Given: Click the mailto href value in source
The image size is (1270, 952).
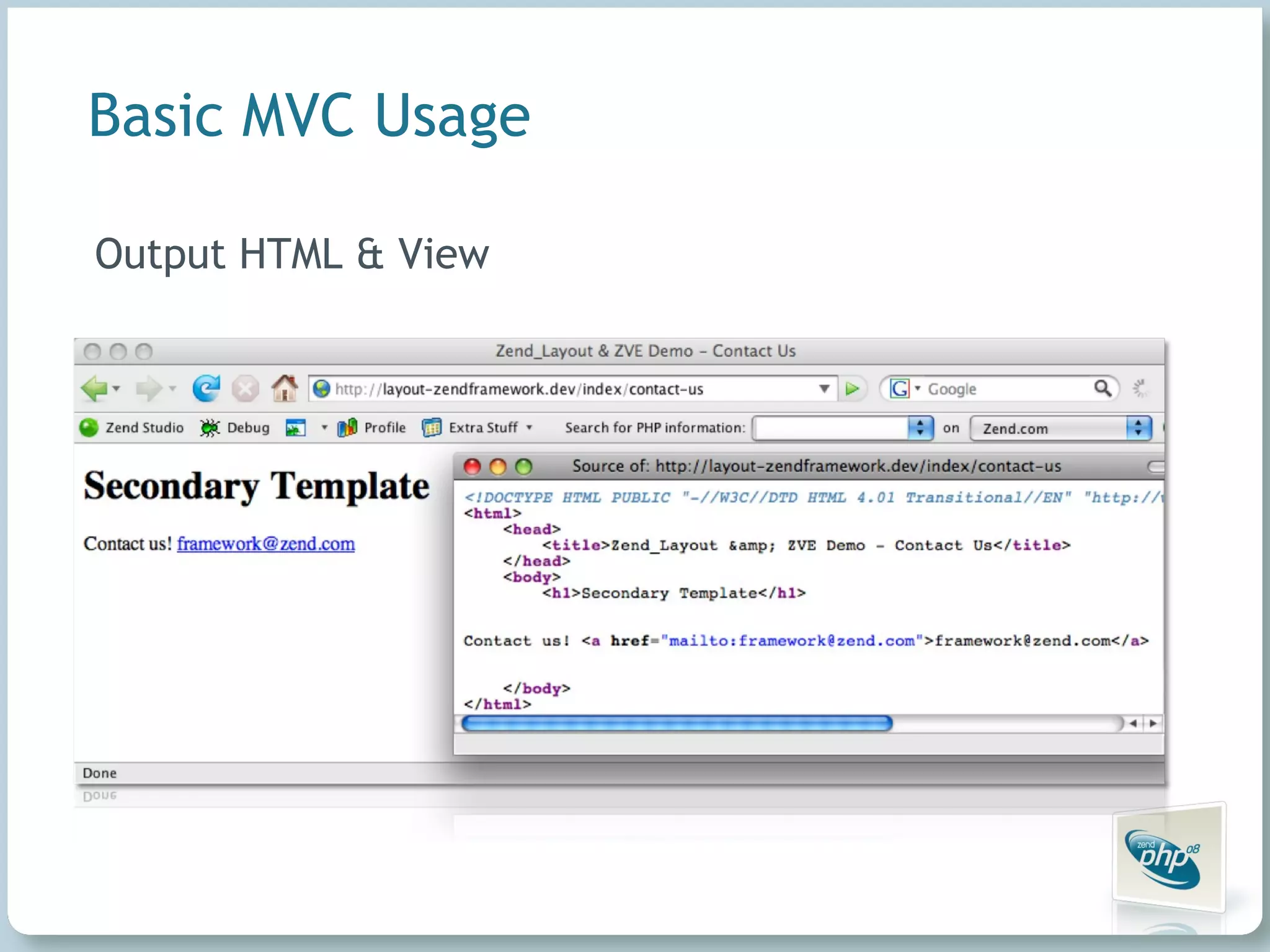Looking at the screenshot, I should coord(792,641).
